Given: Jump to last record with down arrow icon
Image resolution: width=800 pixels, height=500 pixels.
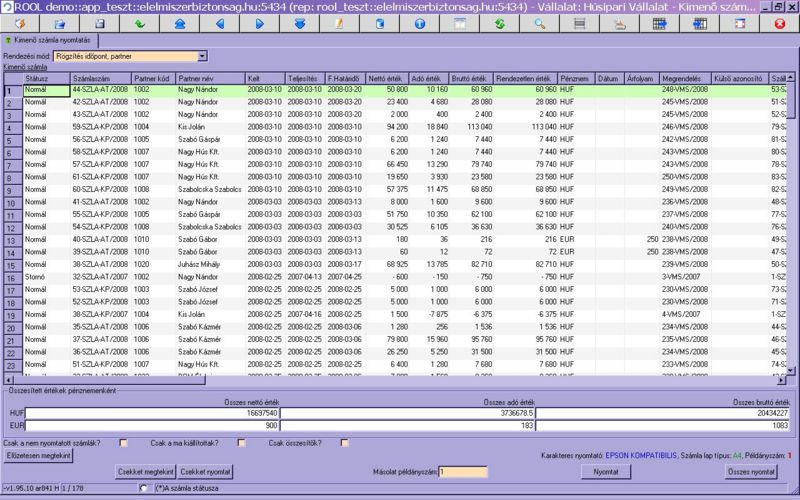Looking at the screenshot, I should click(299, 23).
